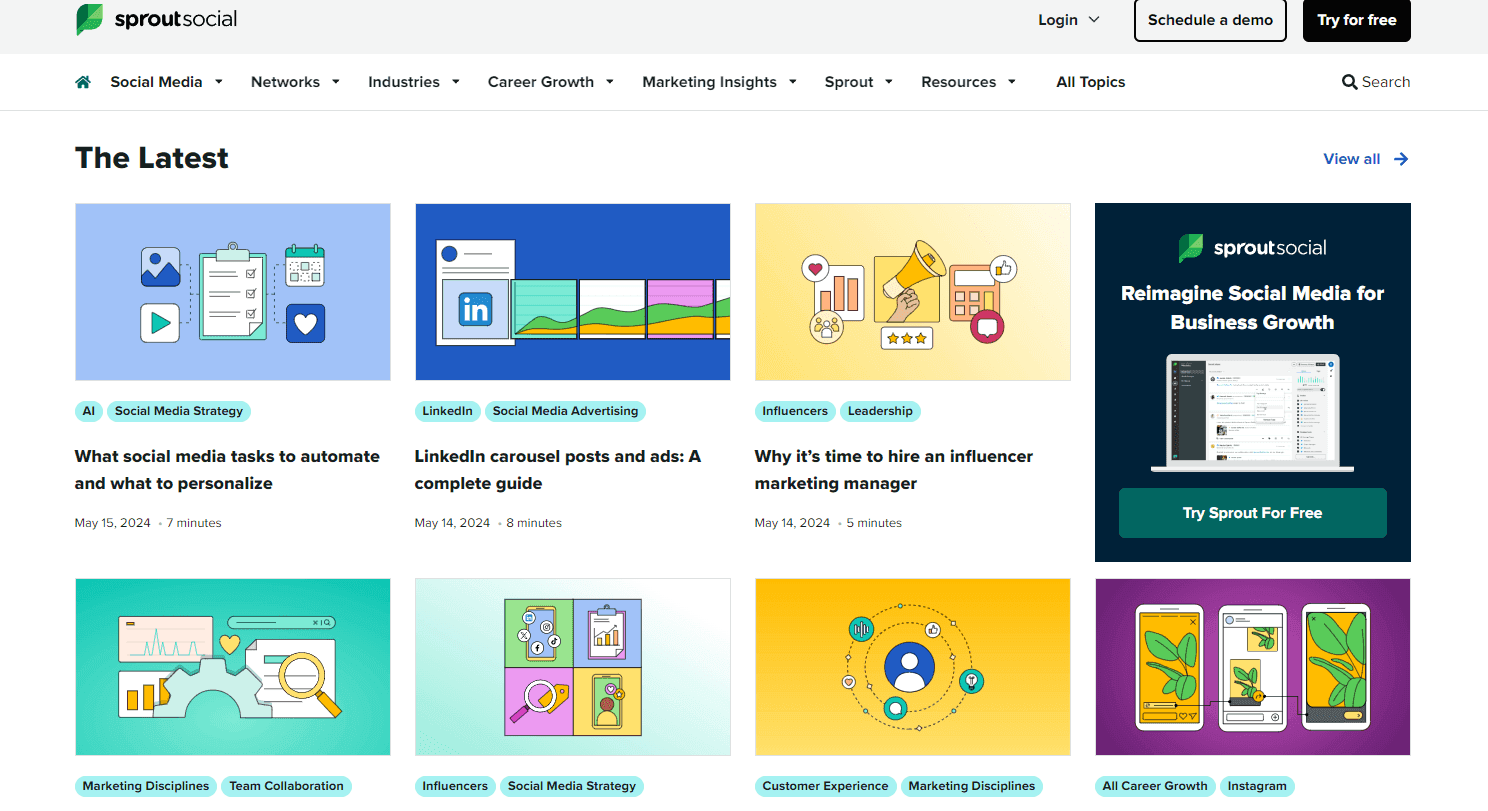Open the Login dropdown
Viewport: 1488px width, 811px height.
[x=1069, y=20]
